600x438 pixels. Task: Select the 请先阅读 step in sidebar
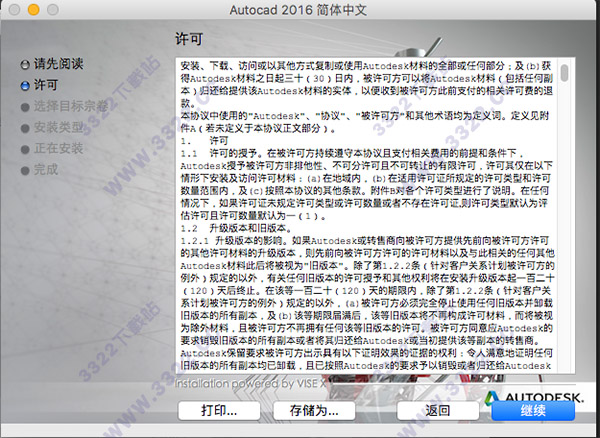[x=59, y=64]
